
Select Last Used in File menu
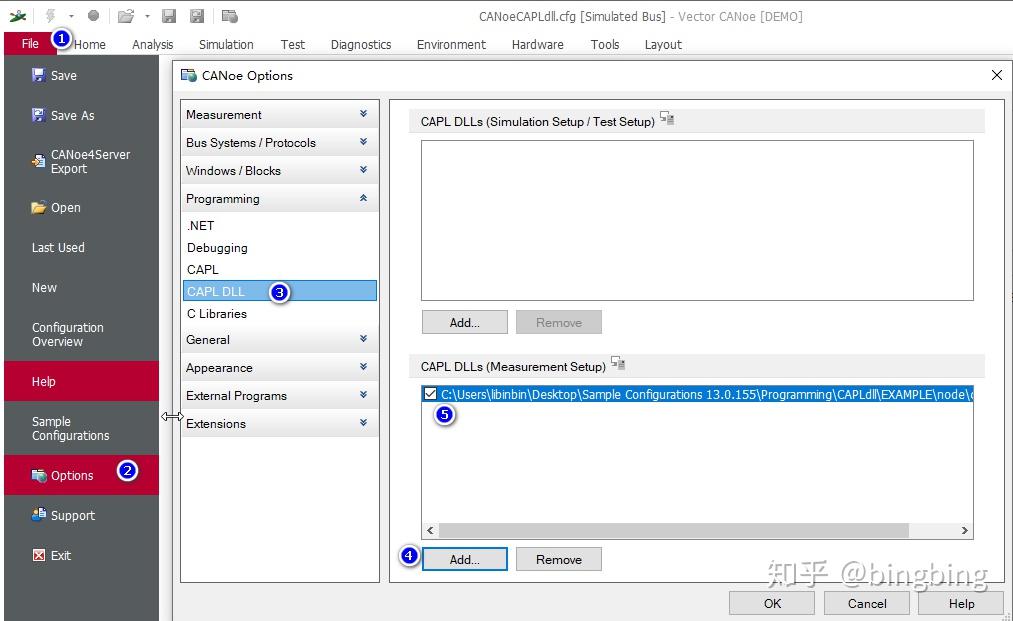[58, 247]
